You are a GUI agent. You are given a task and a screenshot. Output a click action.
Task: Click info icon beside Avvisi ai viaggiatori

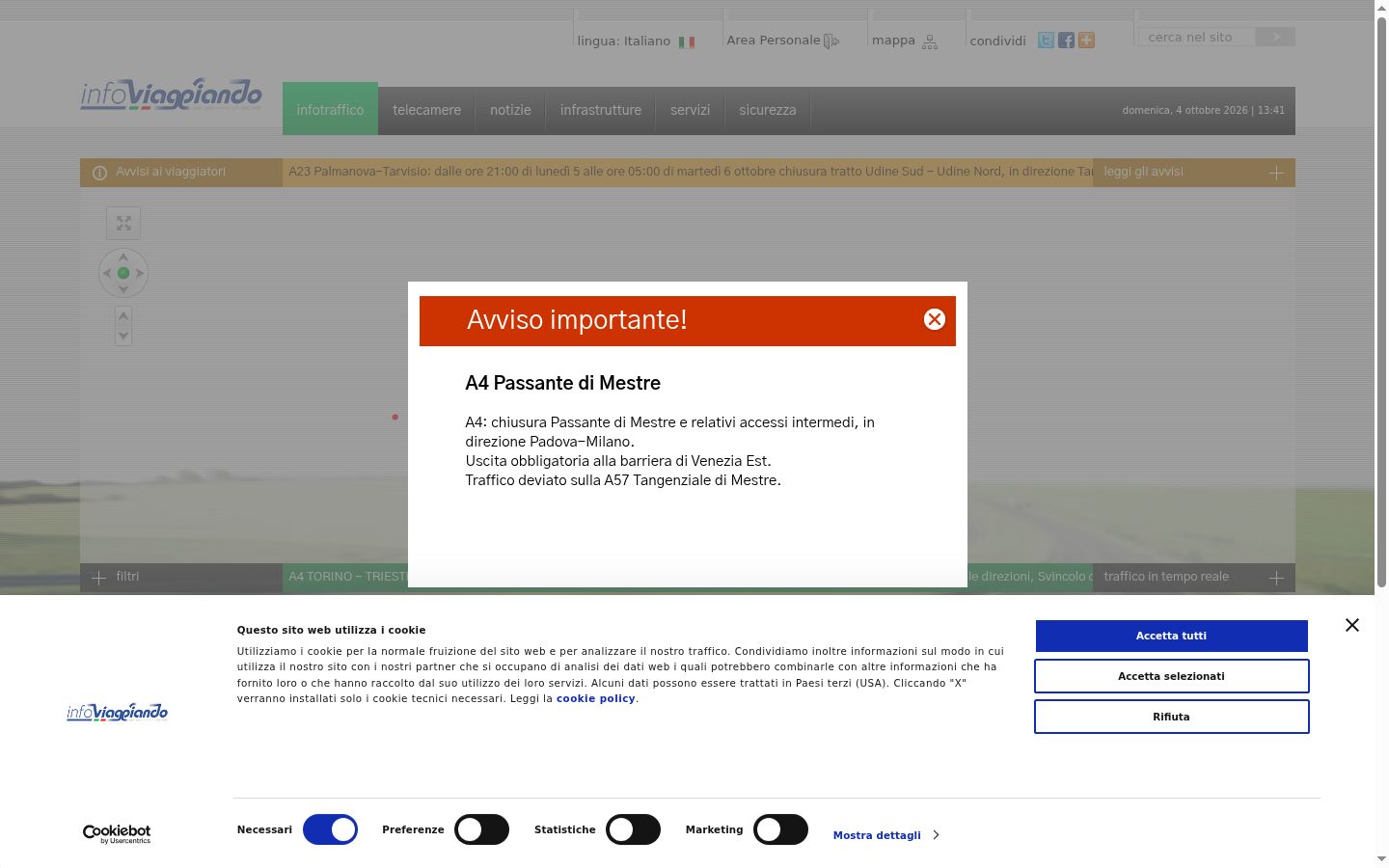click(99, 173)
